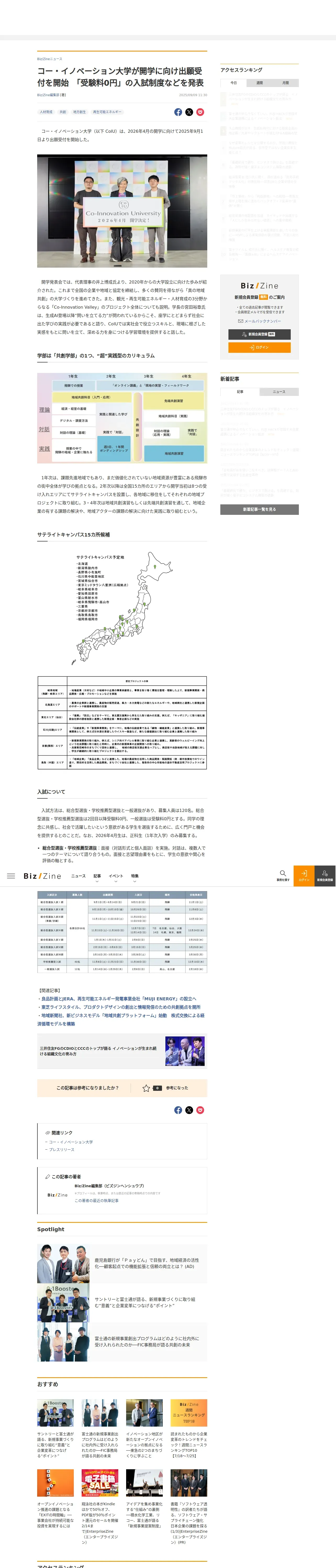Image resolution: width=336 pixels, height=1568 pixels.
Task: Open the コー・イノベーション大学 related link
Action: click(71, 1142)
